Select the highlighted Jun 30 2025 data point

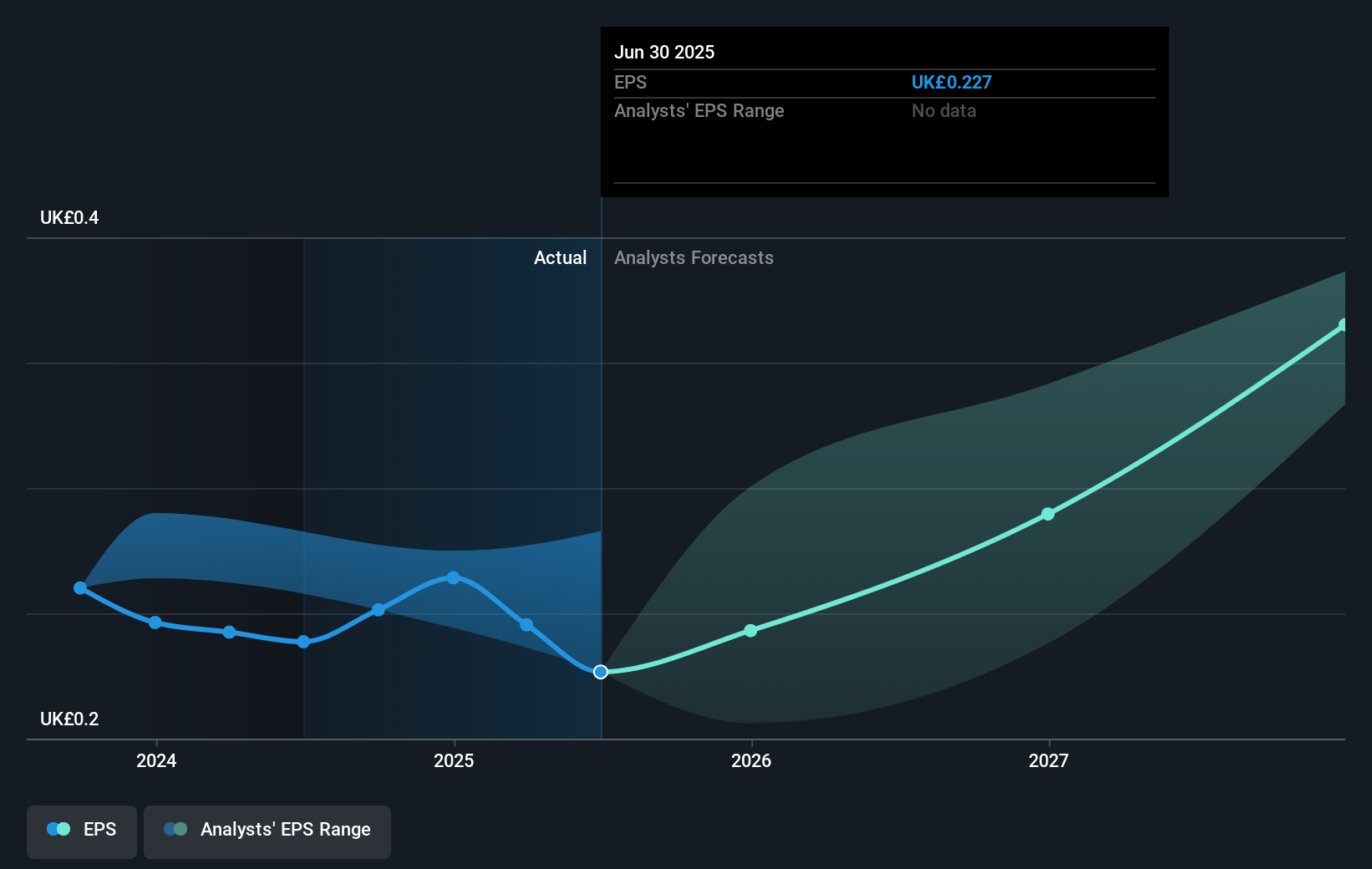tap(600, 671)
